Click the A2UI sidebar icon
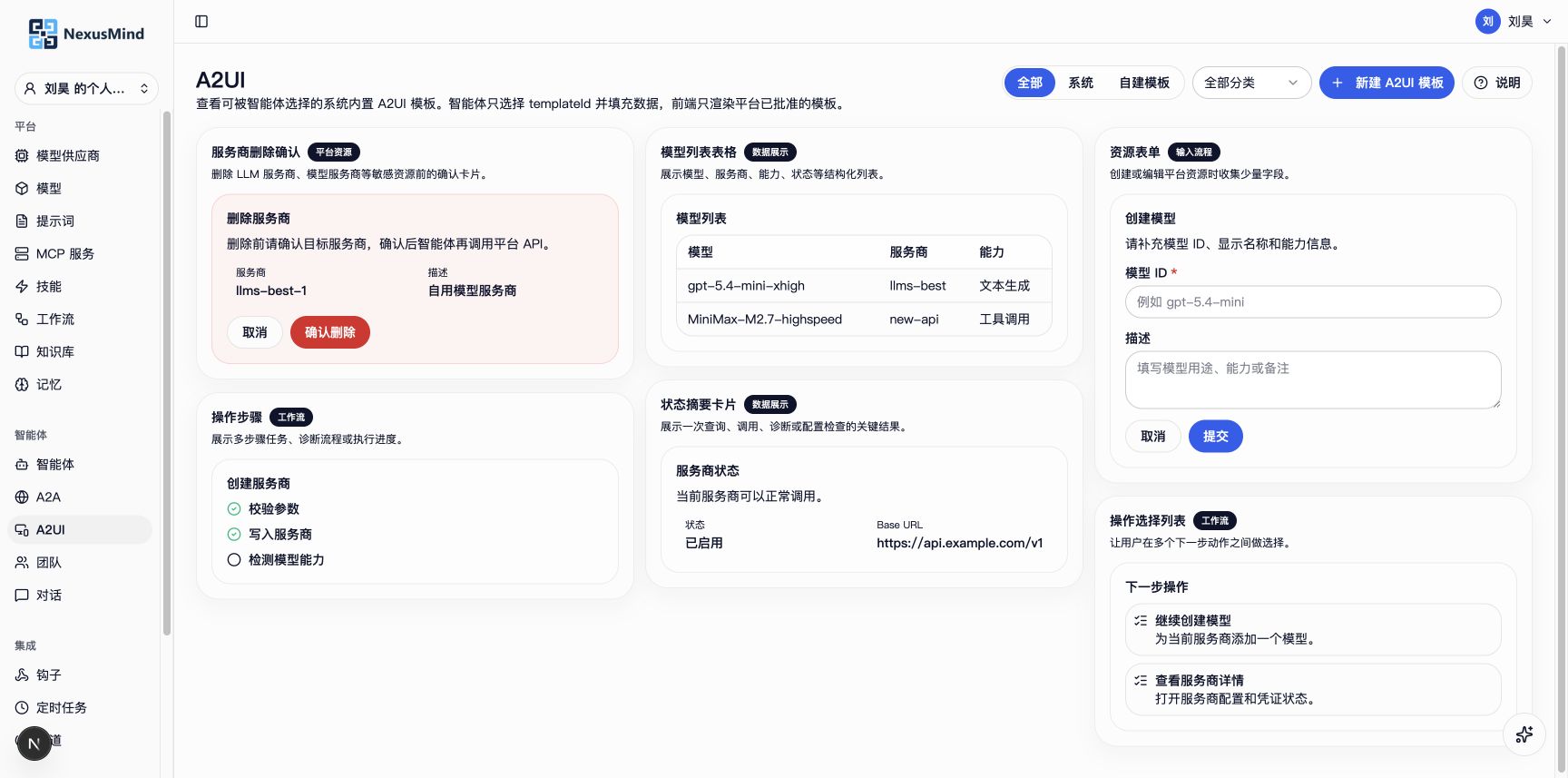1568x778 pixels. pyautogui.click(x=22, y=529)
